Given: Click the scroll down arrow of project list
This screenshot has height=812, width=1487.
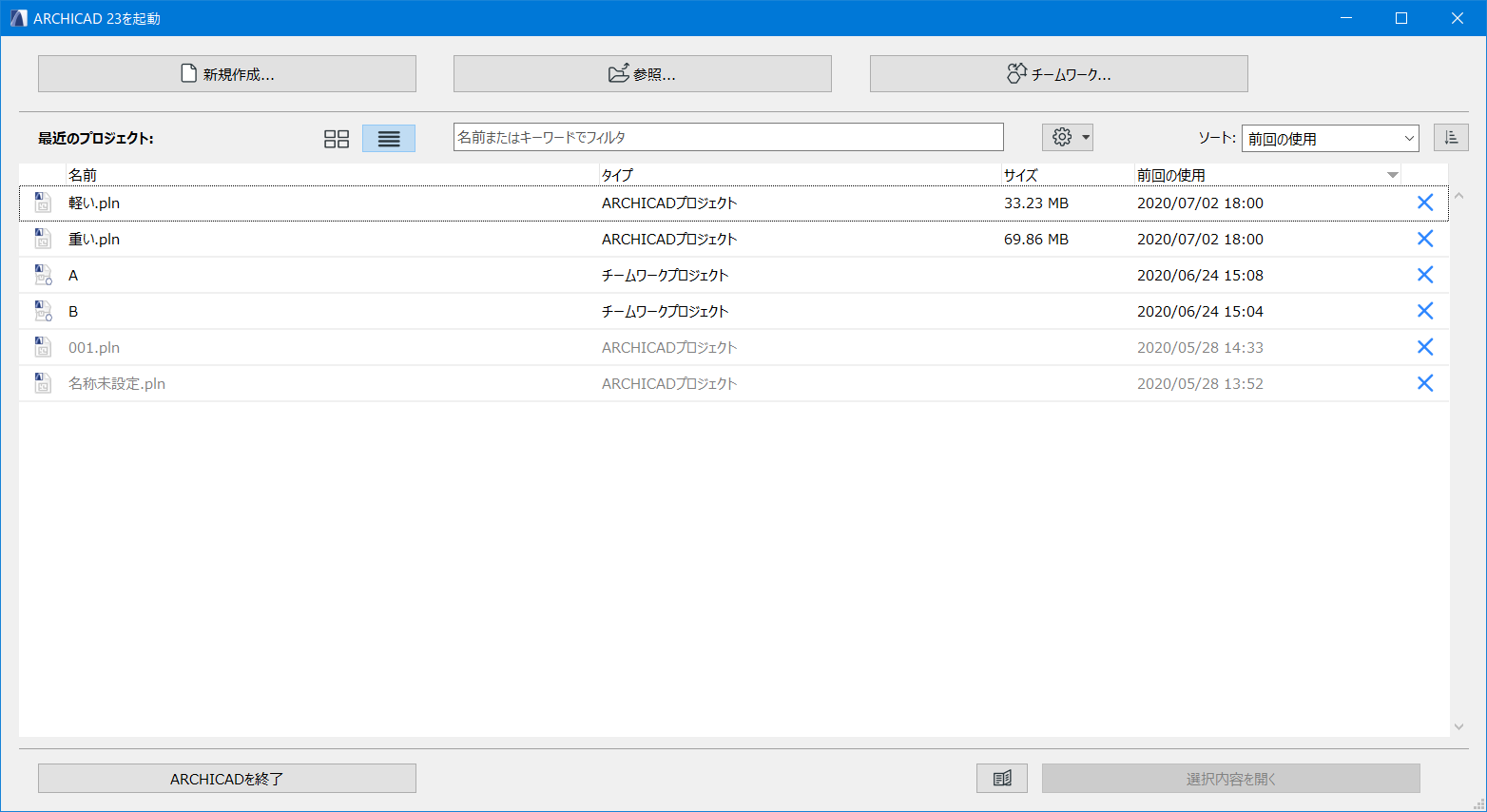Looking at the screenshot, I should [x=1458, y=726].
